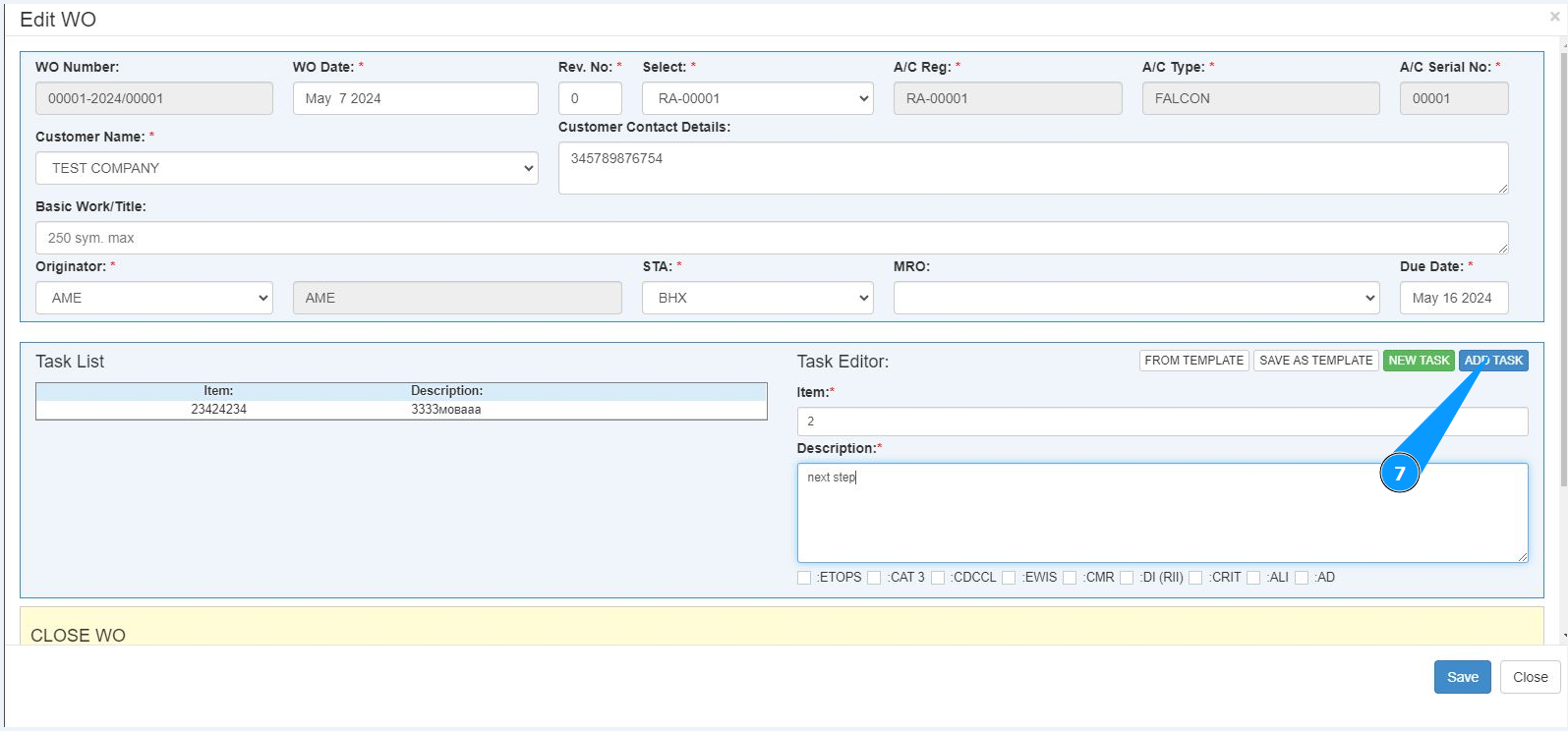Focus the WO Date field
Viewport: 1568px width, 731px height.
point(415,98)
